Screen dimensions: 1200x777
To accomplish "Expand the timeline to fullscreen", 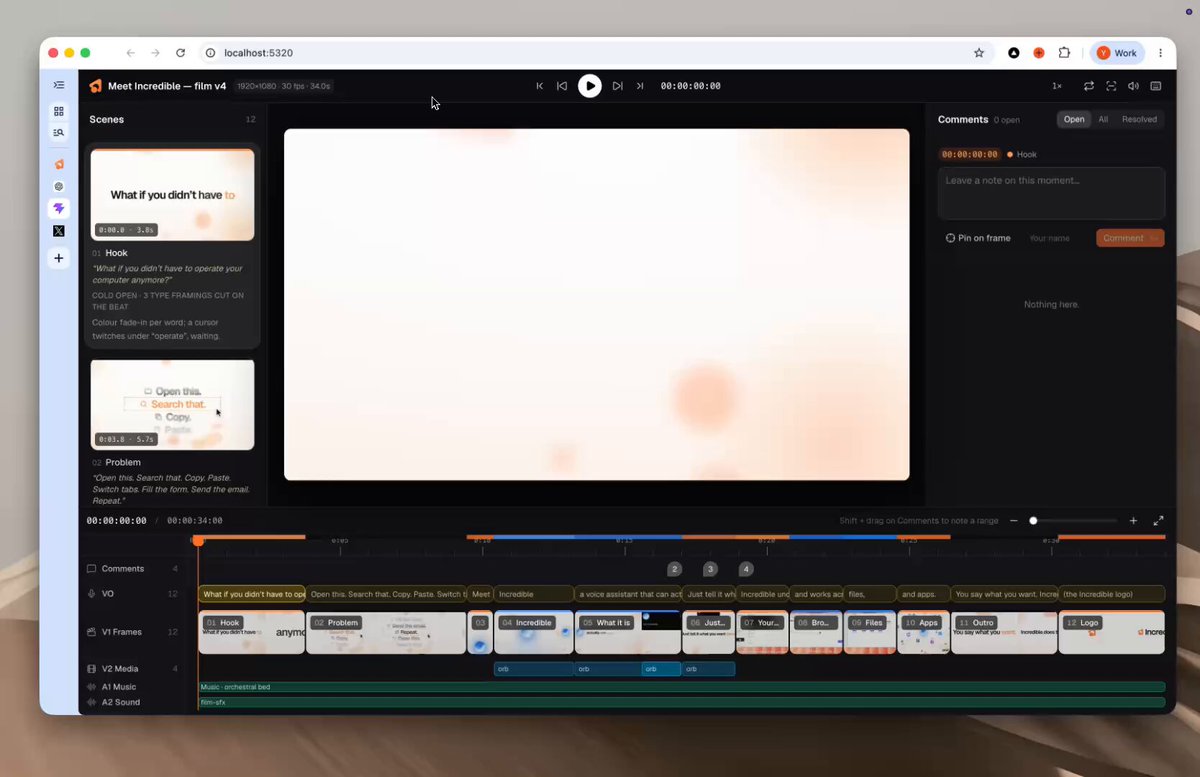I will (x=1159, y=521).
